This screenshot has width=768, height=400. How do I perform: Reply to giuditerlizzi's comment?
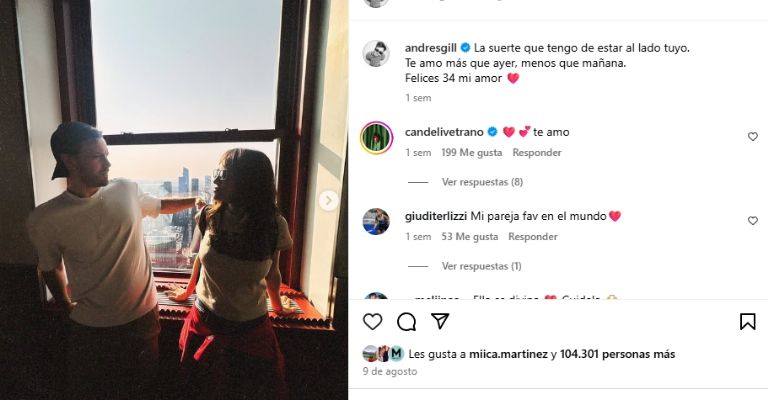click(533, 237)
